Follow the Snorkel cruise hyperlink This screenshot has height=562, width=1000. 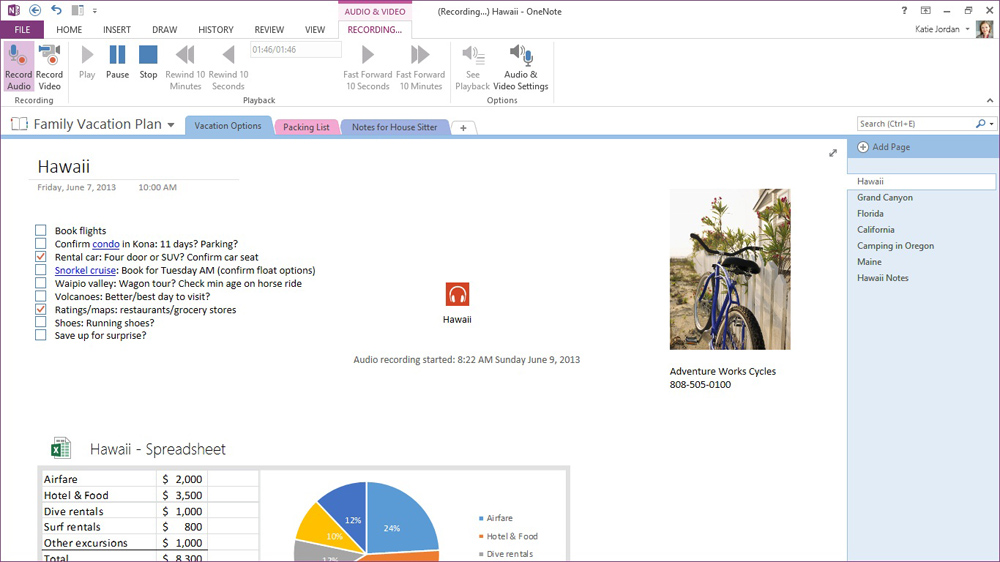point(85,270)
